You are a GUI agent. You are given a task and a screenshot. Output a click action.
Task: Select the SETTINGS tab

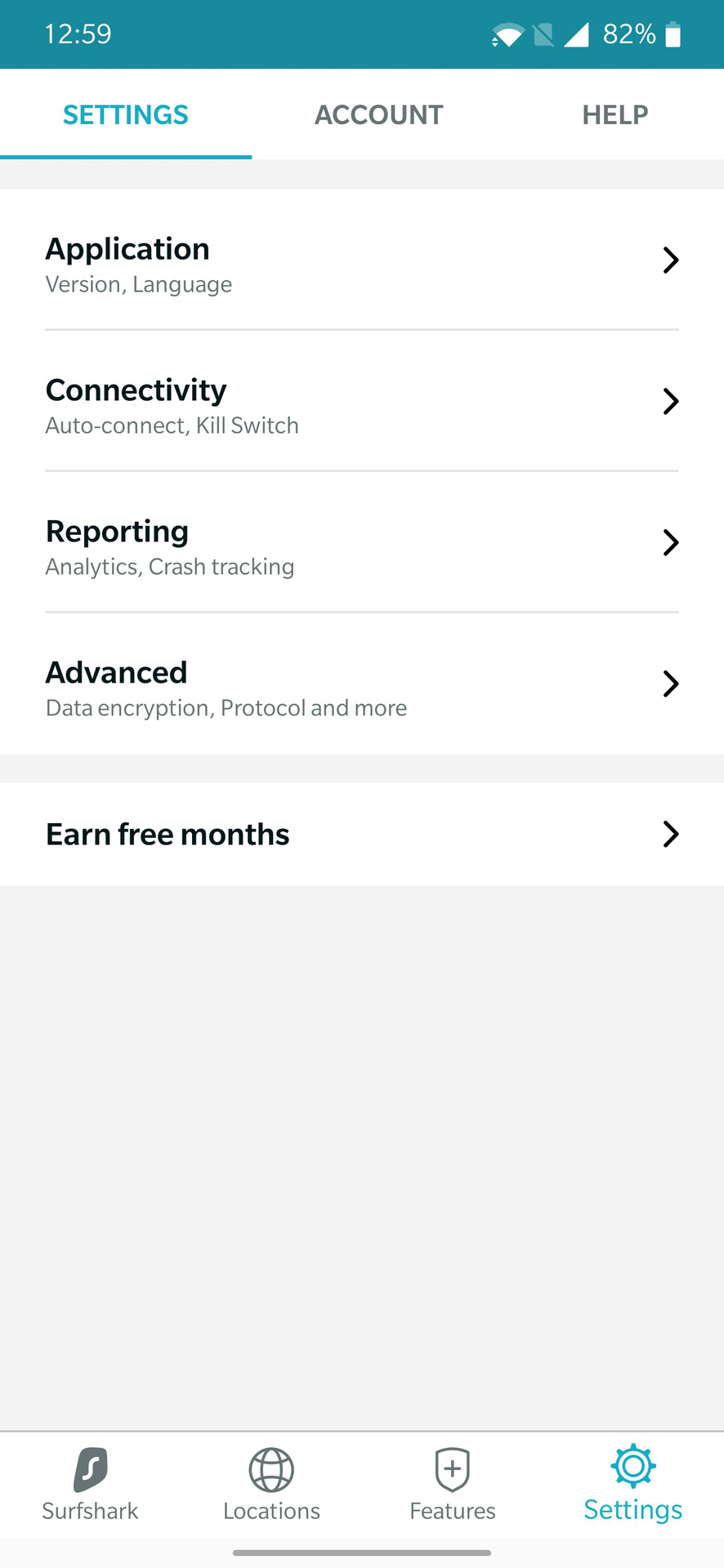pyautogui.click(x=126, y=115)
